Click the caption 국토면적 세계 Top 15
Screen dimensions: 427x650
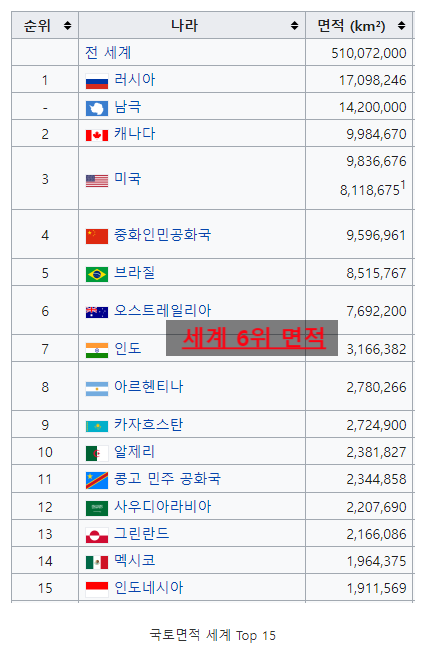point(213,635)
